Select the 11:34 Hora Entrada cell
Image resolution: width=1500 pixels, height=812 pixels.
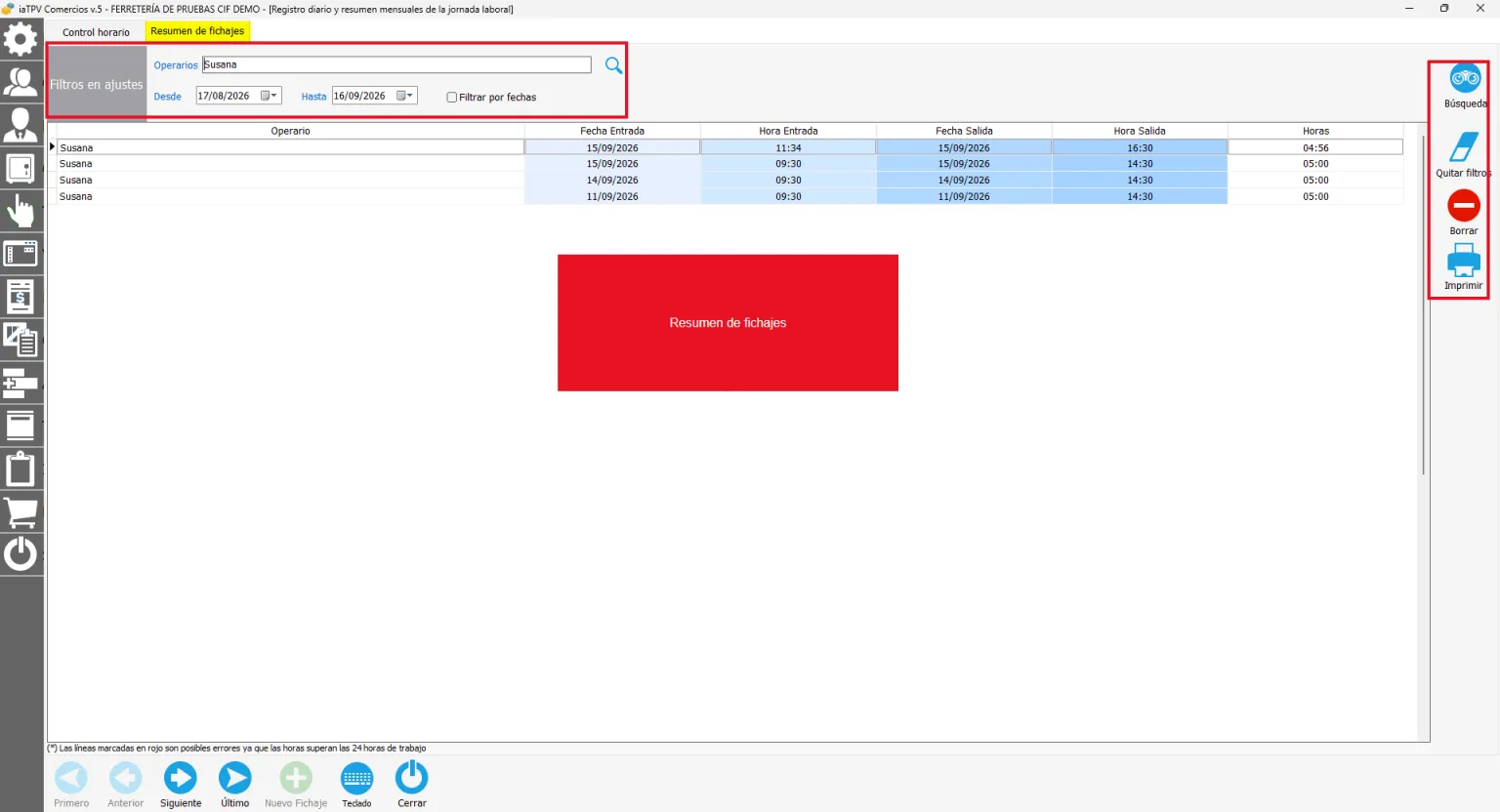click(x=788, y=148)
